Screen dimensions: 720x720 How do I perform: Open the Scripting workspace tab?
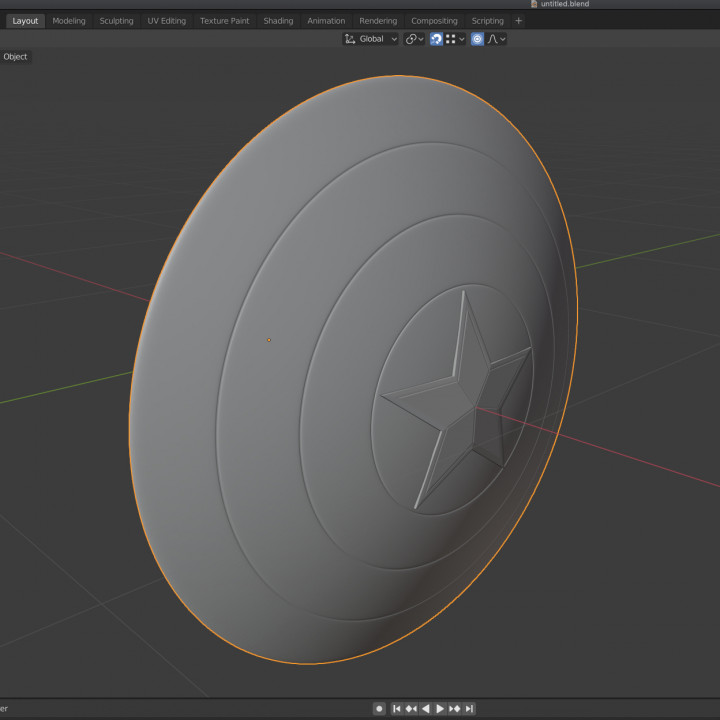pyautogui.click(x=487, y=21)
